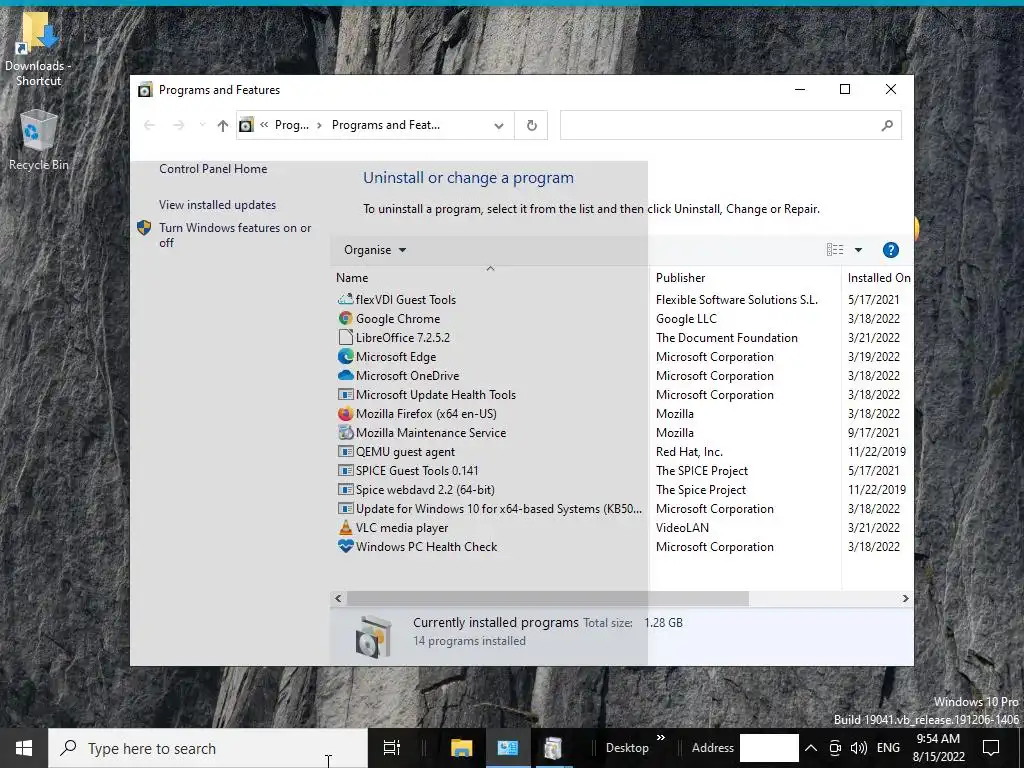Click Turn Windows features on or off
Screen dimensions: 1024x768
tap(234, 235)
